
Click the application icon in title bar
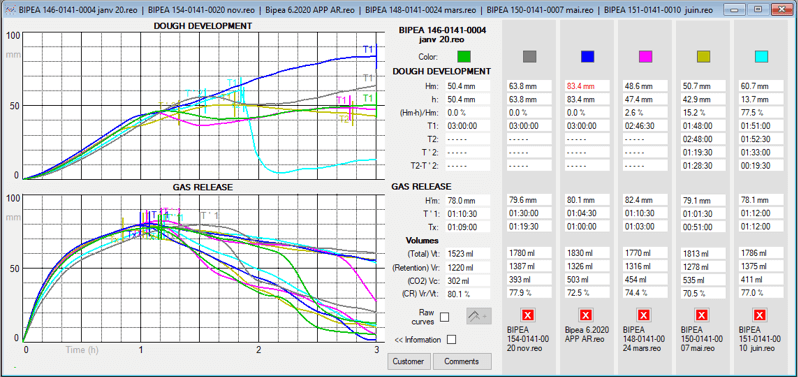[9, 9]
